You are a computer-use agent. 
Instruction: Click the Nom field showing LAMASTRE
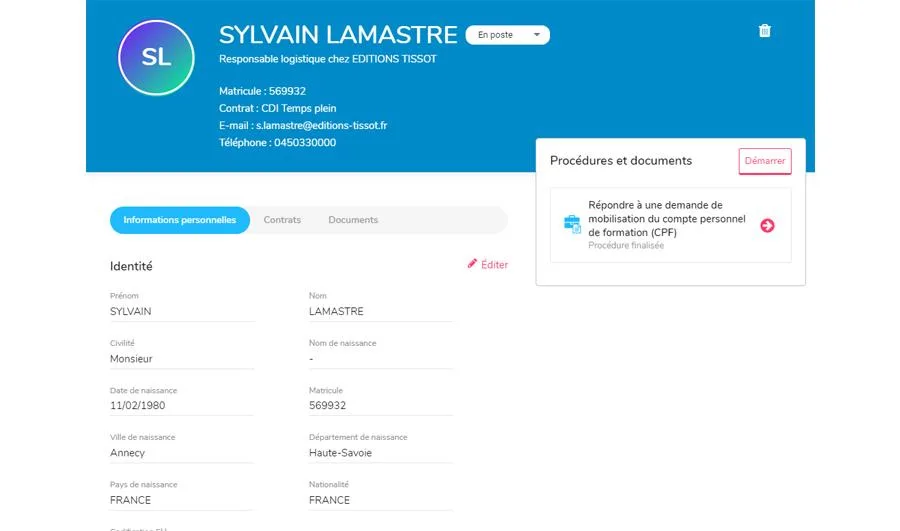[x=381, y=312]
